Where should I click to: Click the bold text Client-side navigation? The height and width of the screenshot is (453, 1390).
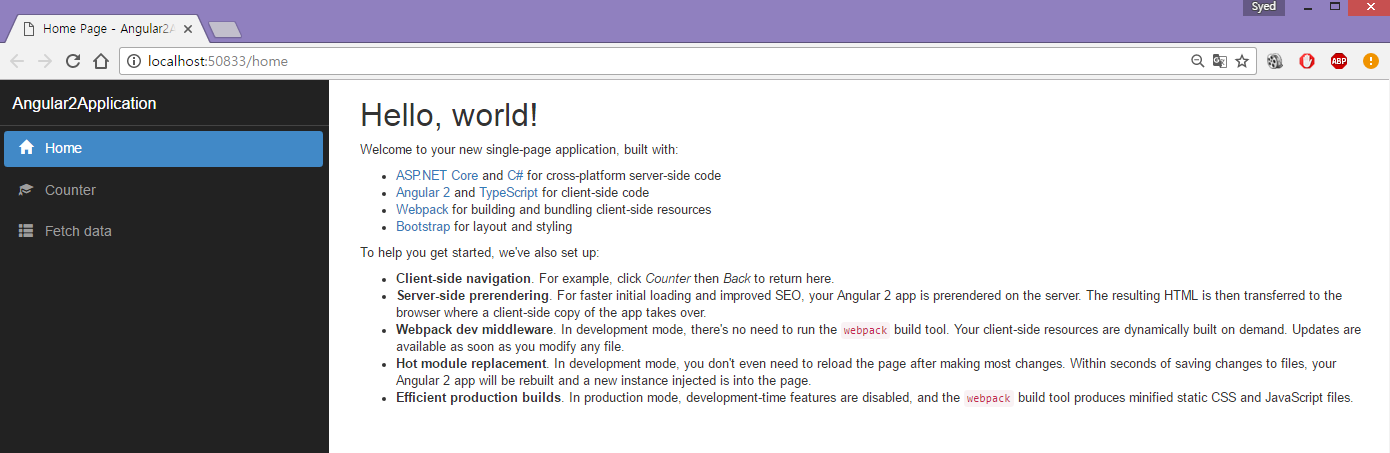click(465, 278)
